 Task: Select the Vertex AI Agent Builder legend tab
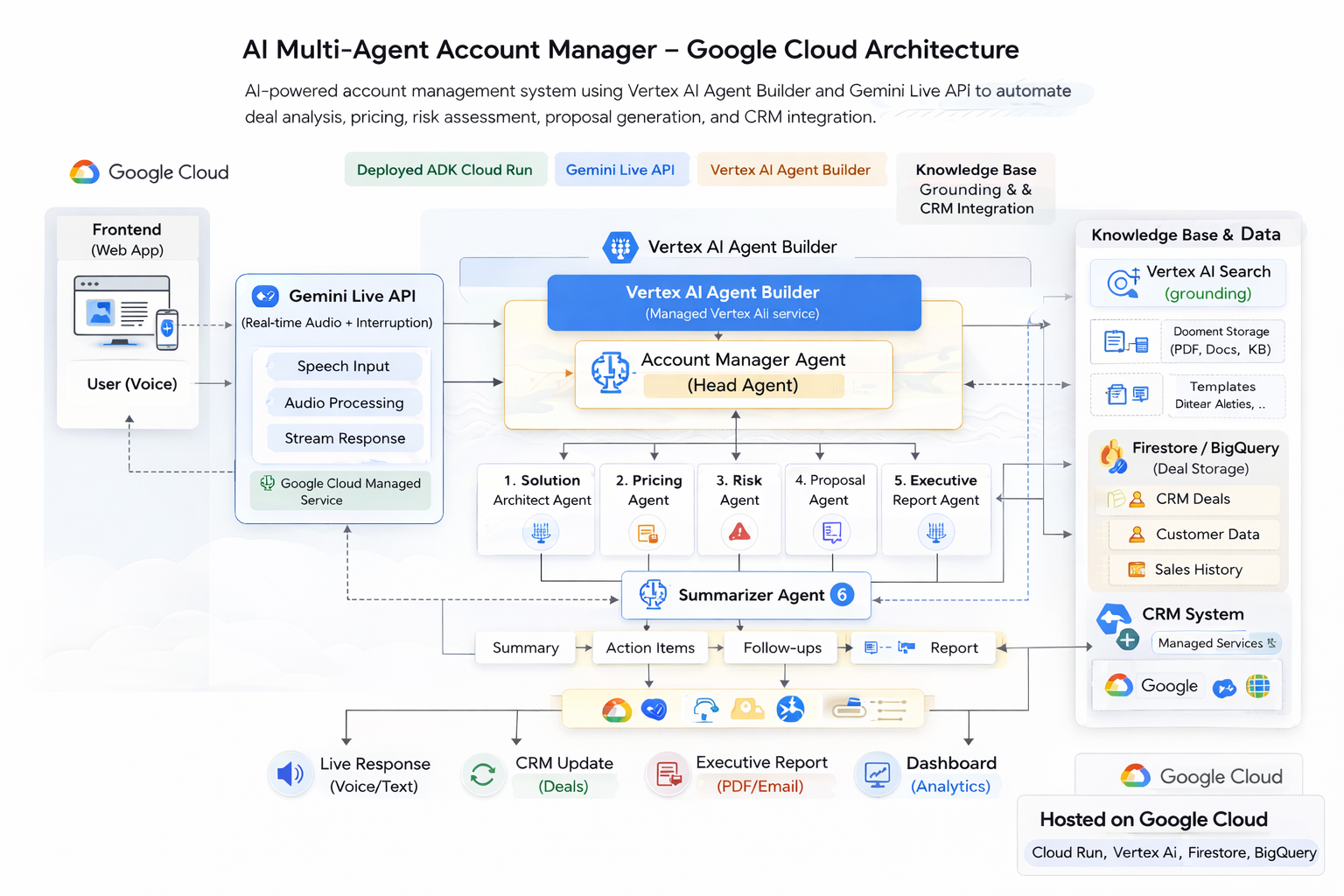click(791, 170)
